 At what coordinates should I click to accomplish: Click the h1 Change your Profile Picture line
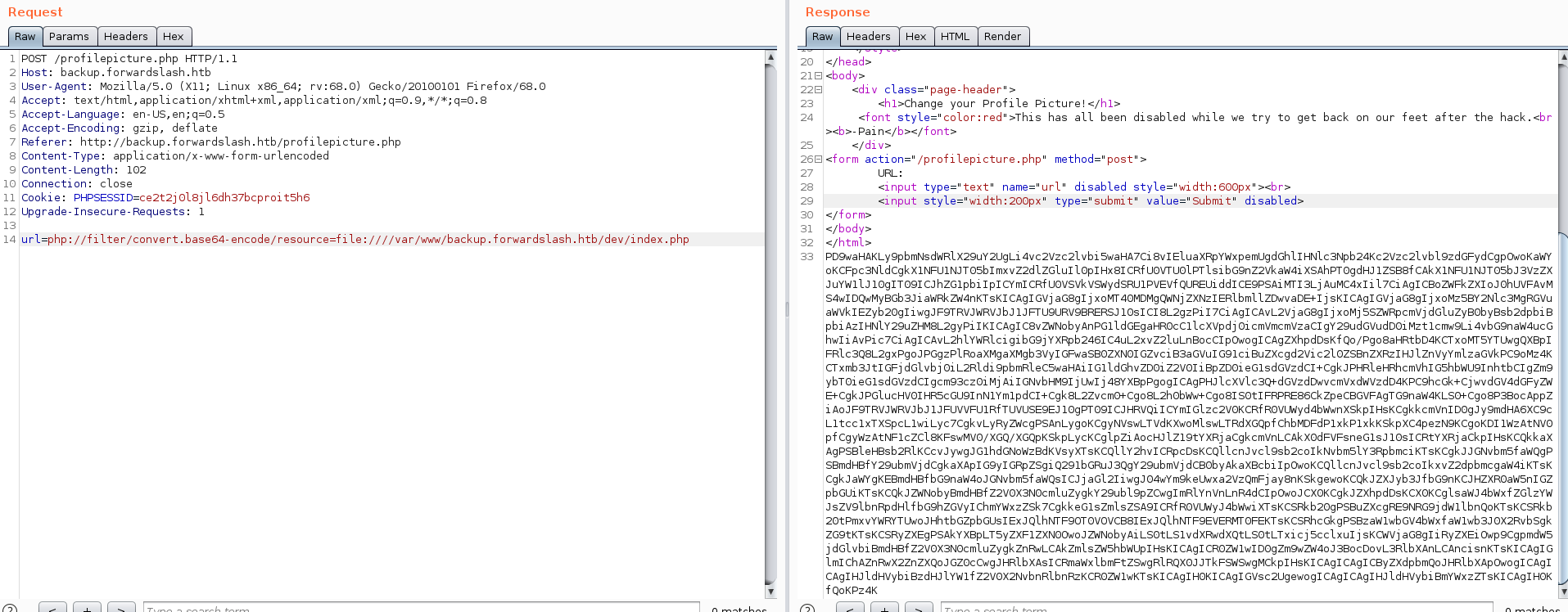(x=999, y=104)
